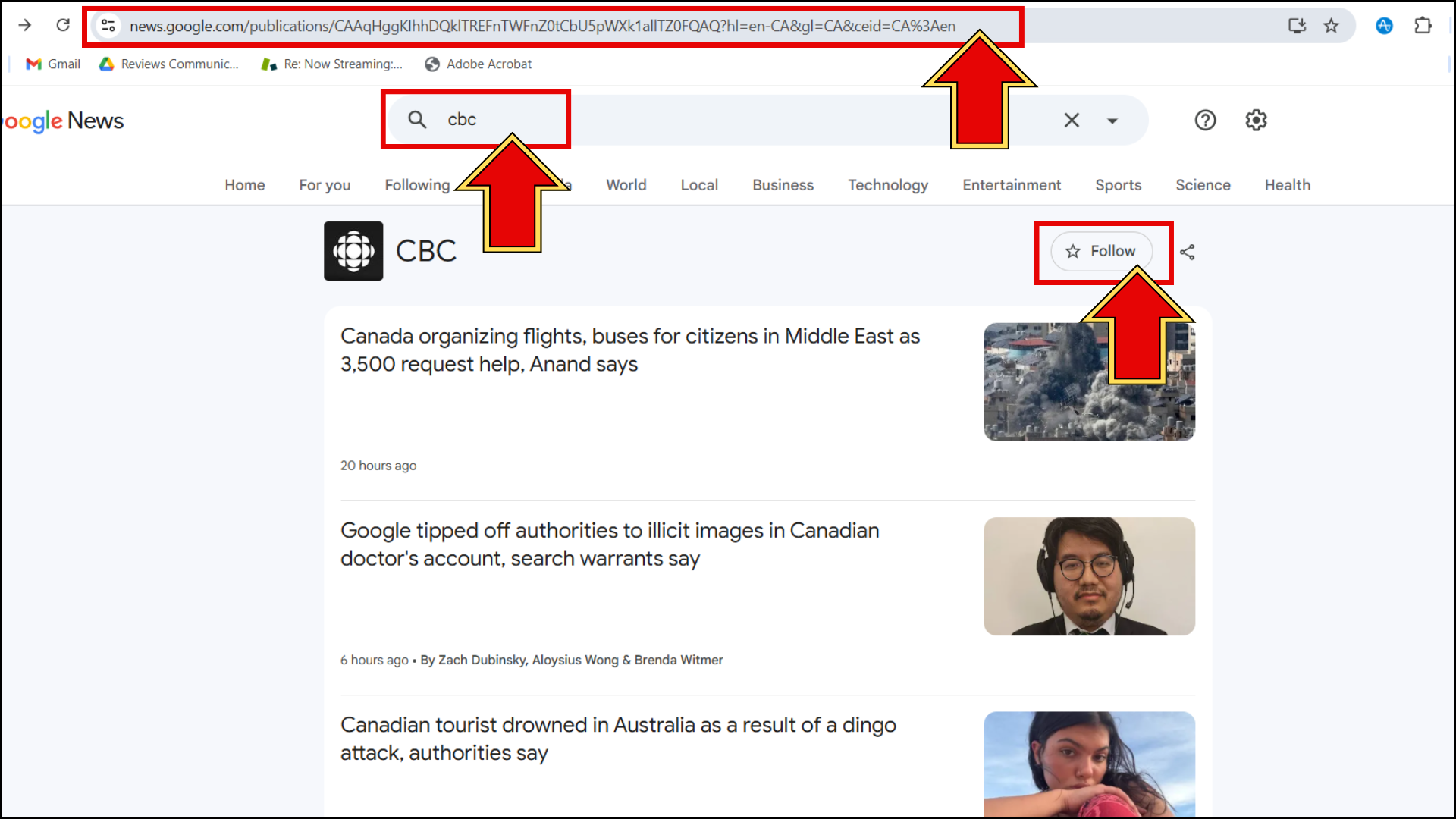Switch to the Entertainment tab

click(x=1012, y=185)
